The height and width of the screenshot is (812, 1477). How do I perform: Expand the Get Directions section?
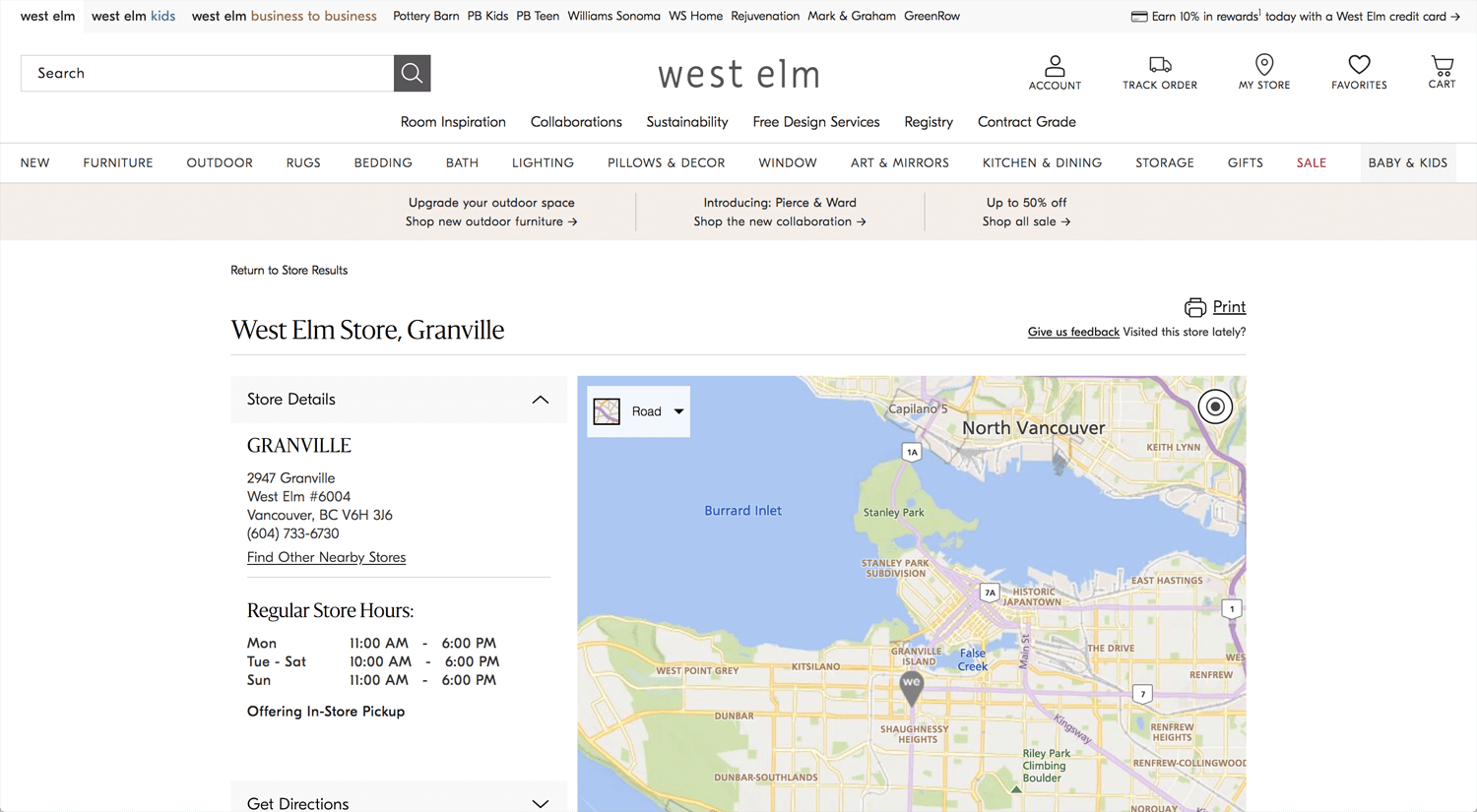tap(540, 803)
